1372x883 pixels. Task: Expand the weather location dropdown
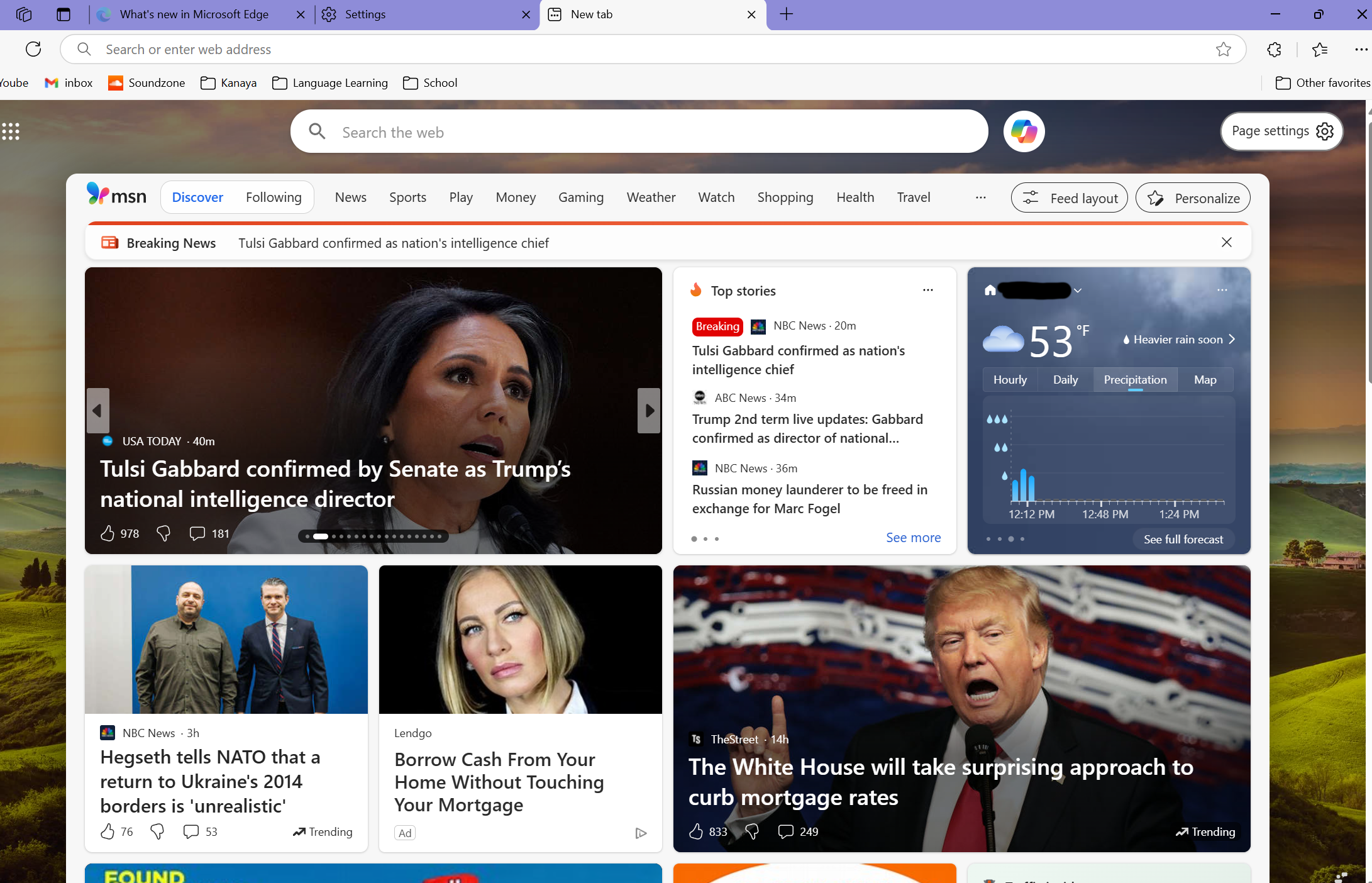(1077, 290)
